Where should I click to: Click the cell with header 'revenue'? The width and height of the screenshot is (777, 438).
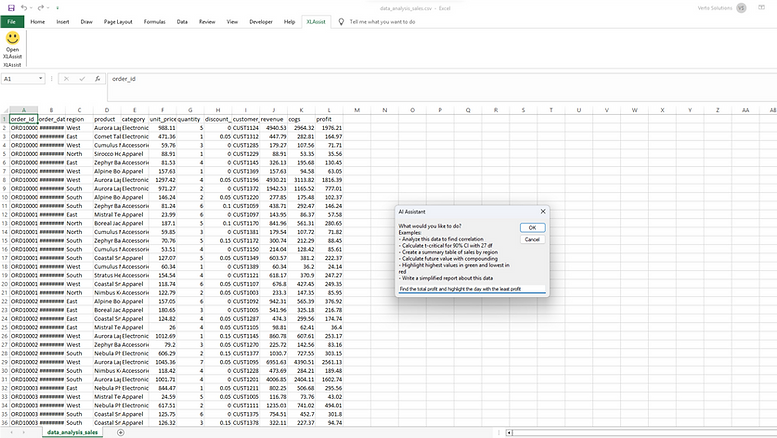[x=274, y=119]
